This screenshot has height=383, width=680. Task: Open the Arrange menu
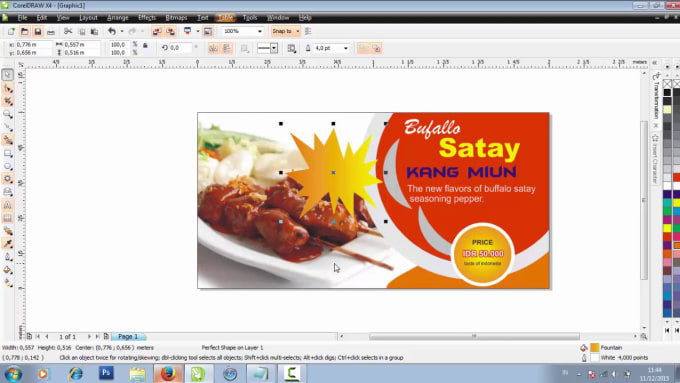[x=118, y=18]
